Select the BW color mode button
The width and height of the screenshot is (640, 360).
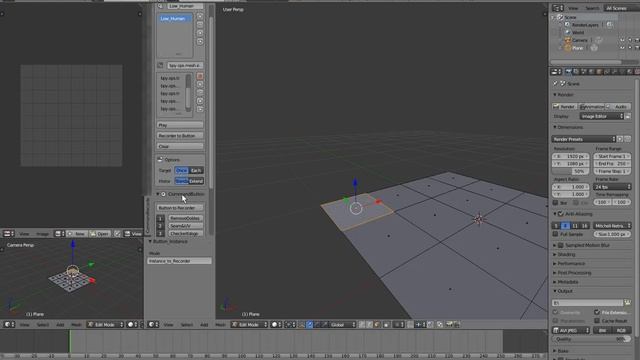point(602,331)
